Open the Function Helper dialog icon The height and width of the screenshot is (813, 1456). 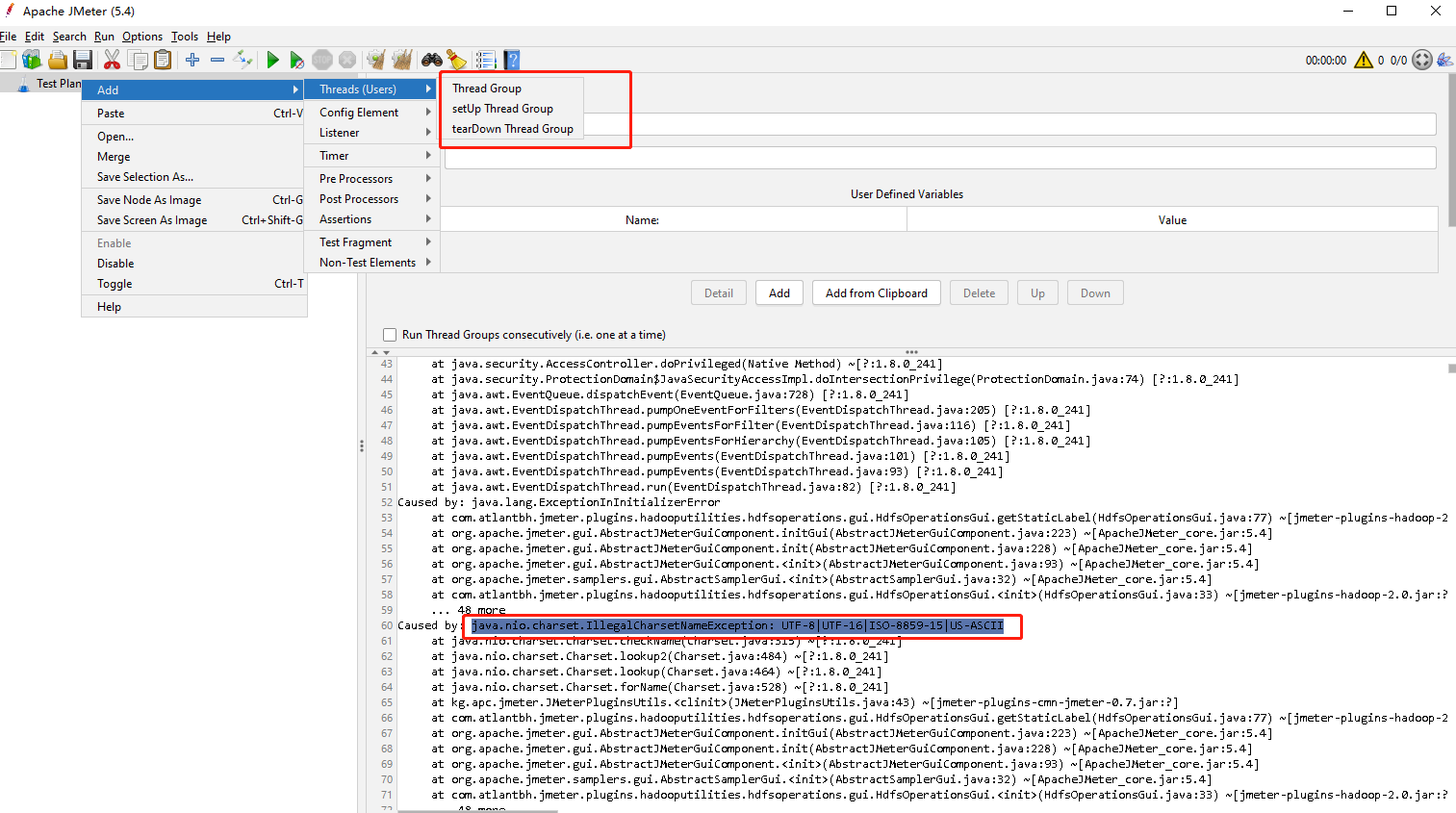pos(486,60)
